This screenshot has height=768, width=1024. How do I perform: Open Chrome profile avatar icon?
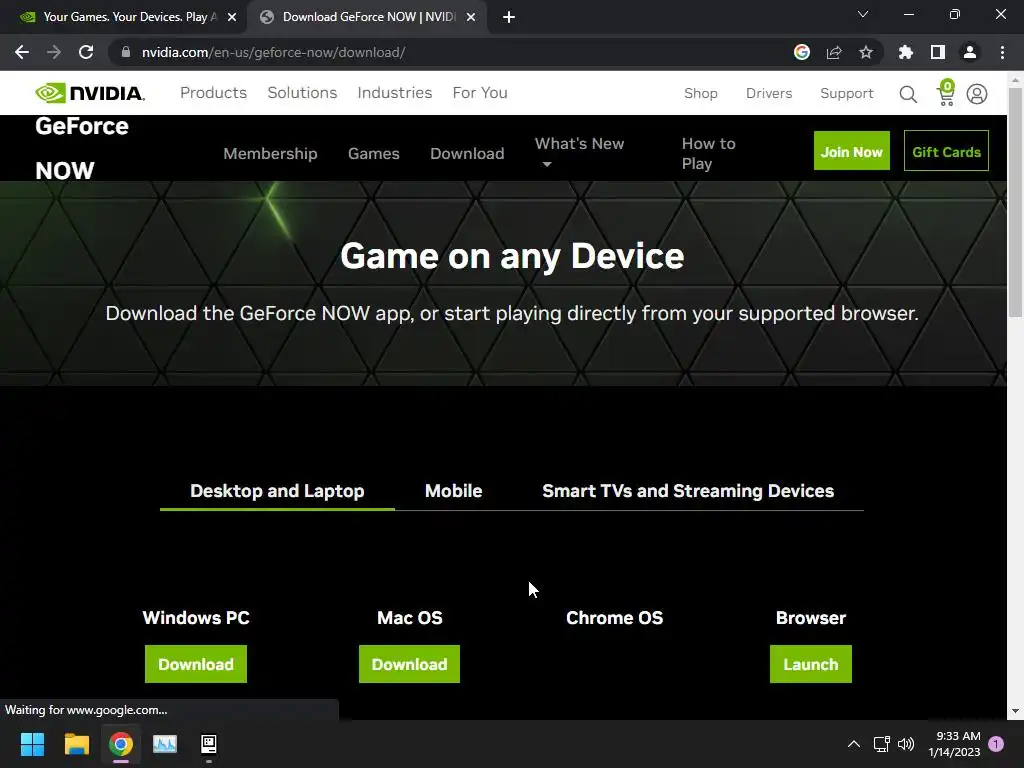970,52
